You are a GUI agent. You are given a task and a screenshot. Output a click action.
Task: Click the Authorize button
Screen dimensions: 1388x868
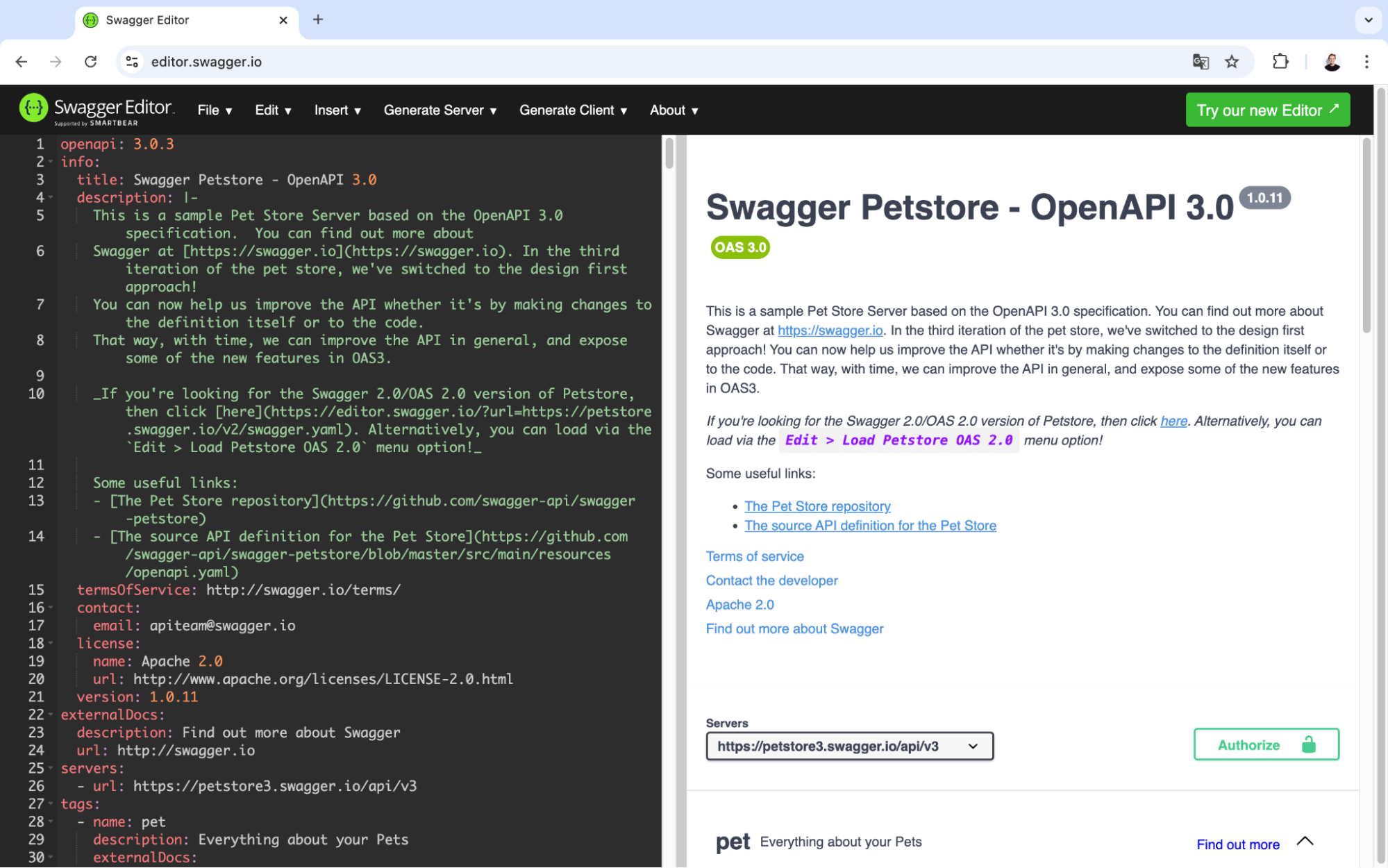(x=1248, y=744)
